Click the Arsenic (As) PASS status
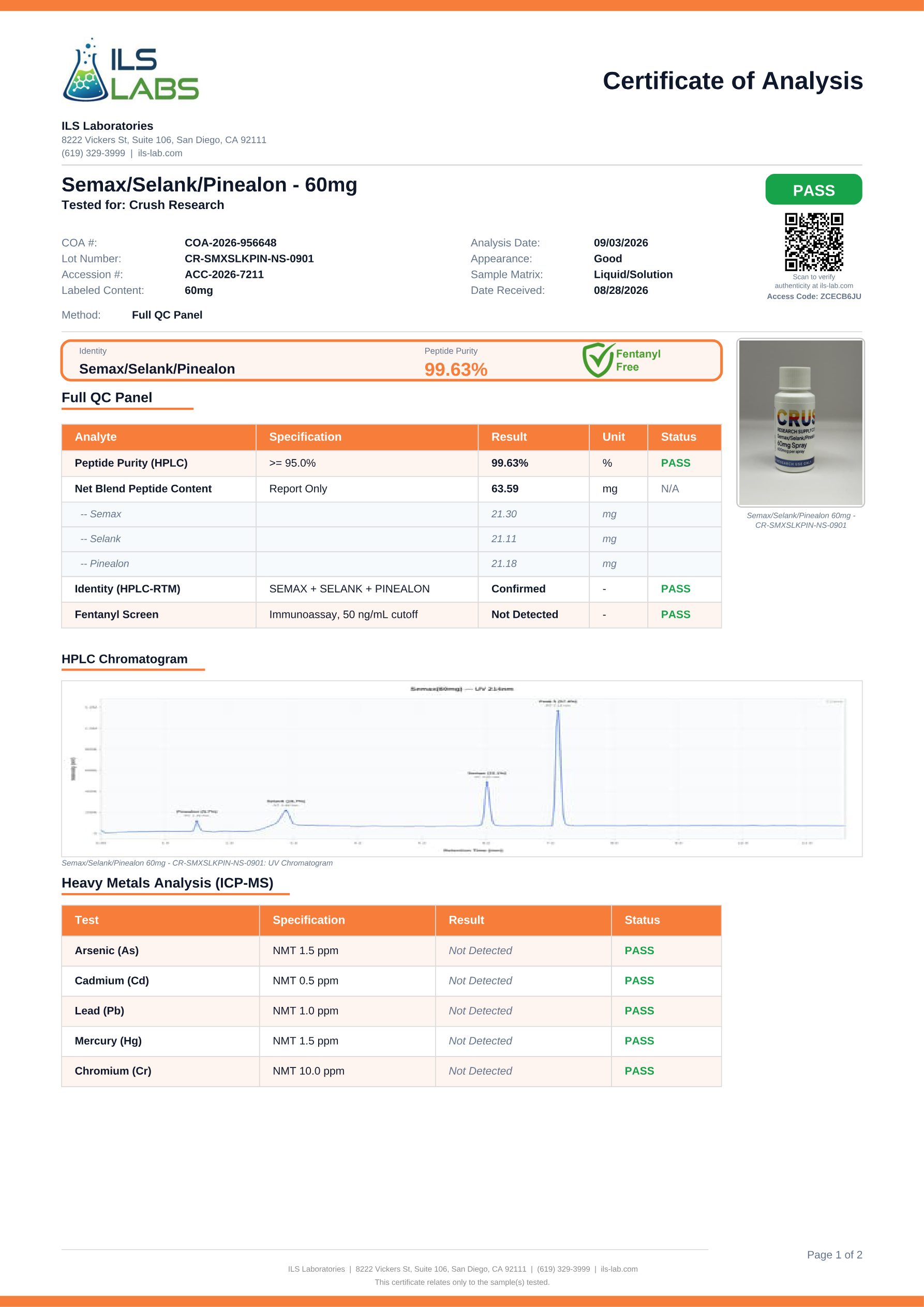Screen dimensions: 924x1307 point(639,950)
